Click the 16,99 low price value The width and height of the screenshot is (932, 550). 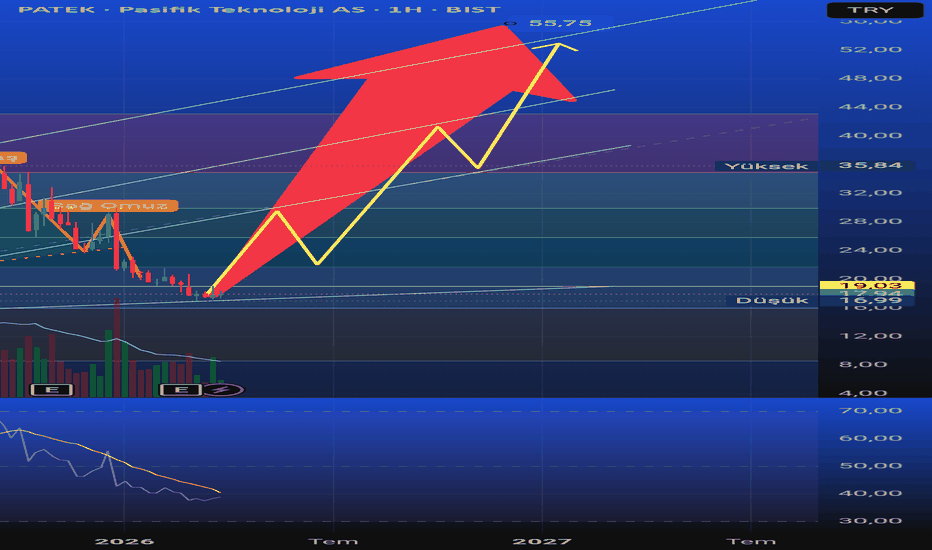pyautogui.click(x=870, y=300)
